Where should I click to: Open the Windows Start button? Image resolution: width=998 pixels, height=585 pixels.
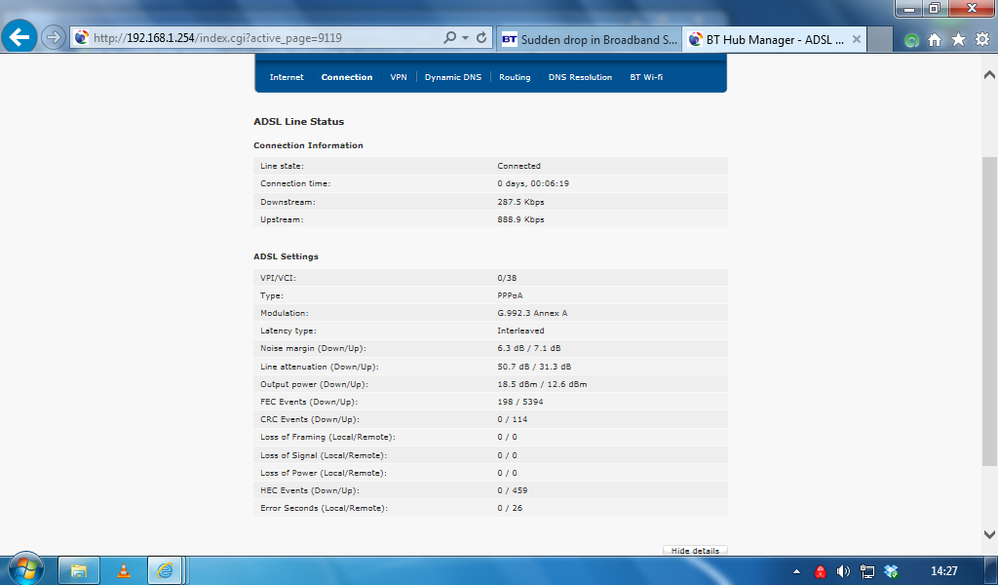point(25,568)
